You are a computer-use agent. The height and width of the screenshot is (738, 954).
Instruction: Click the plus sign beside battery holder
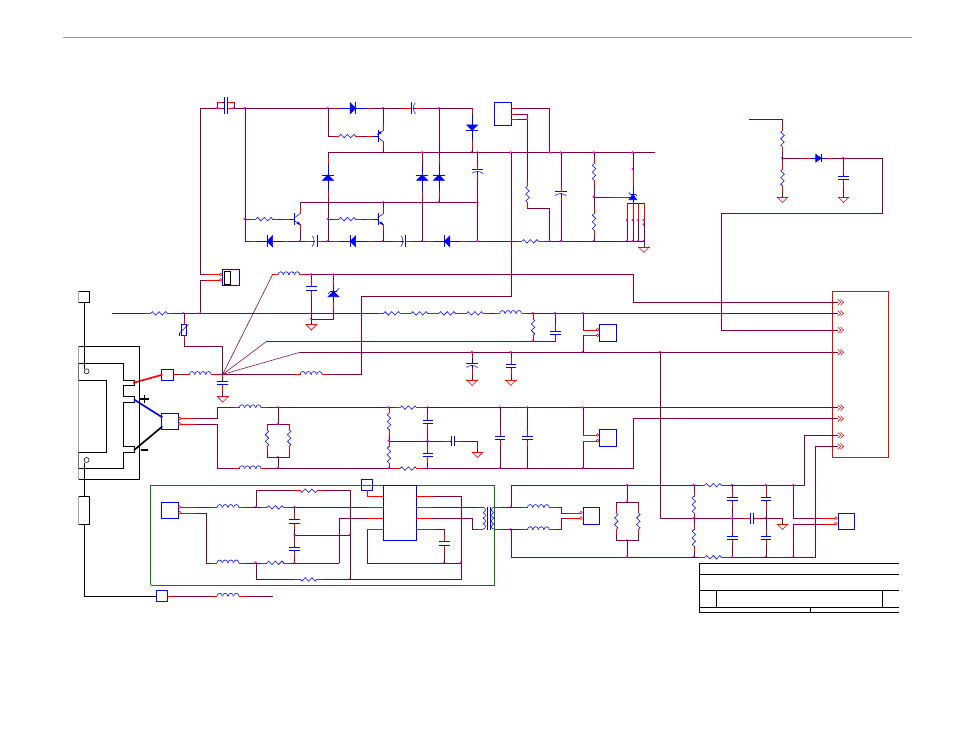(144, 399)
